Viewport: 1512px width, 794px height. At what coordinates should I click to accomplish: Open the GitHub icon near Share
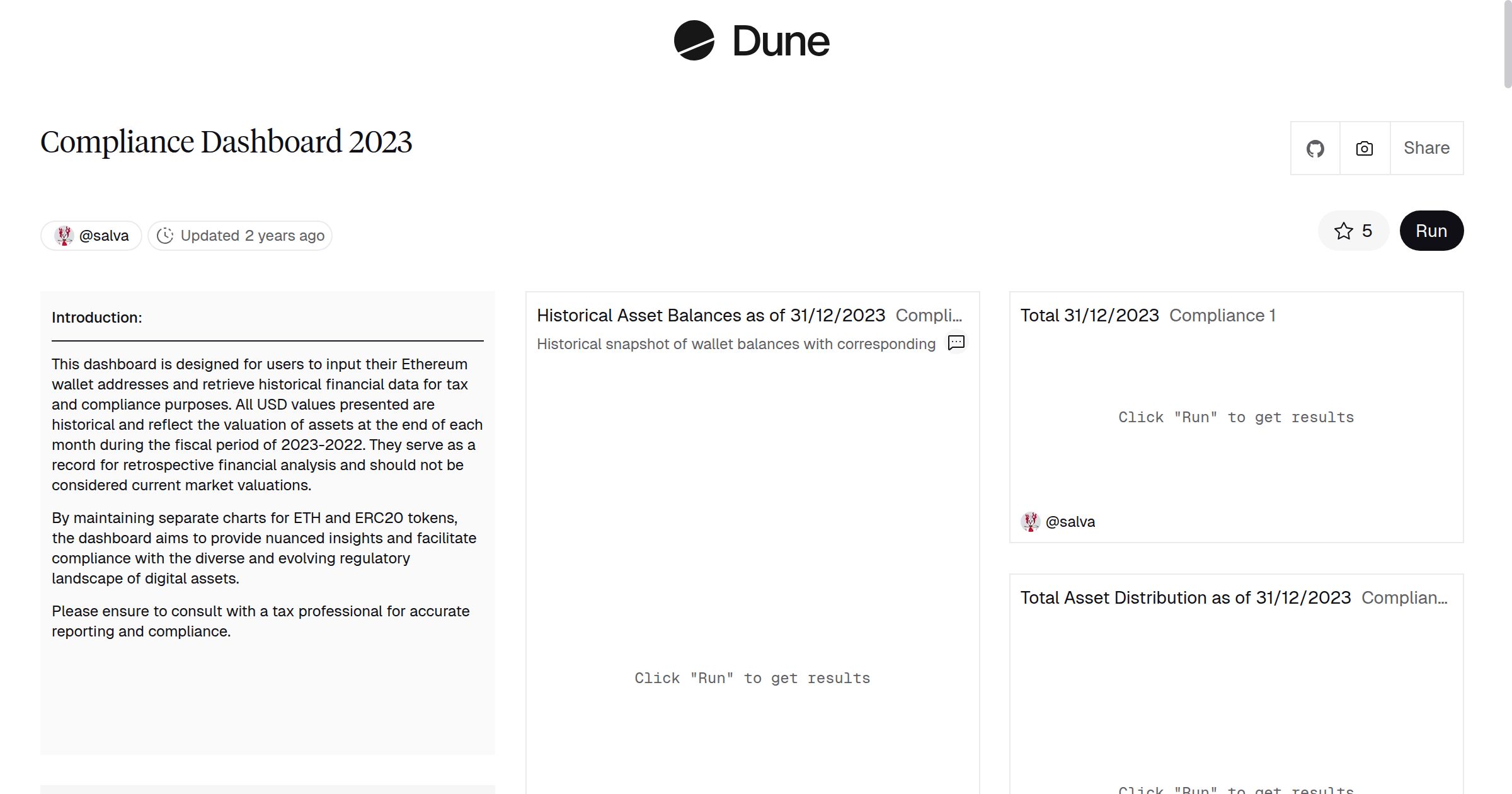click(x=1315, y=147)
